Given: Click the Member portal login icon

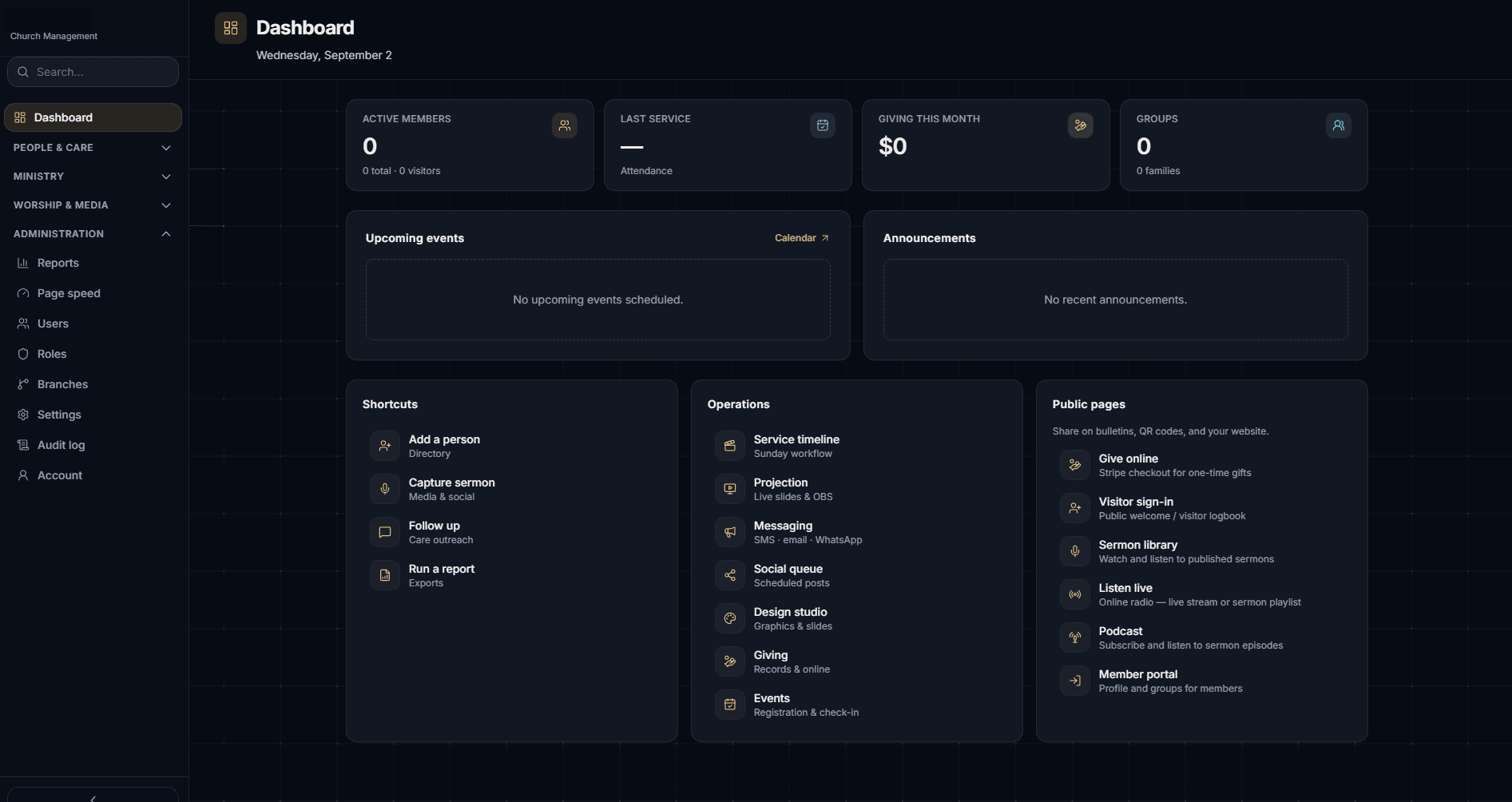Looking at the screenshot, I should pos(1075,681).
